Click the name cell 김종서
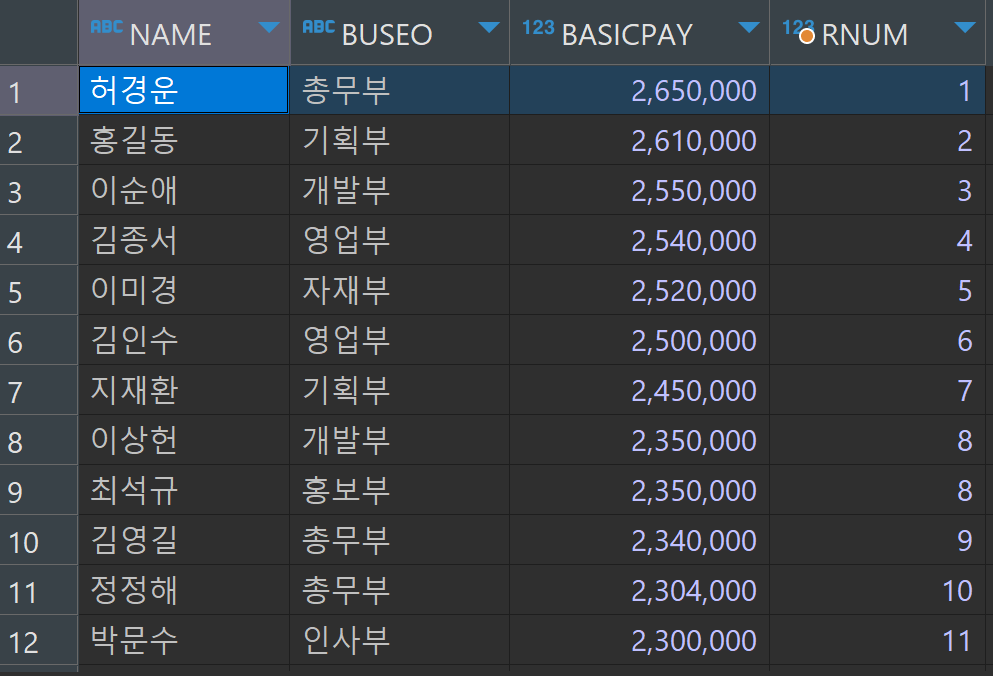This screenshot has width=993, height=676. (184, 241)
